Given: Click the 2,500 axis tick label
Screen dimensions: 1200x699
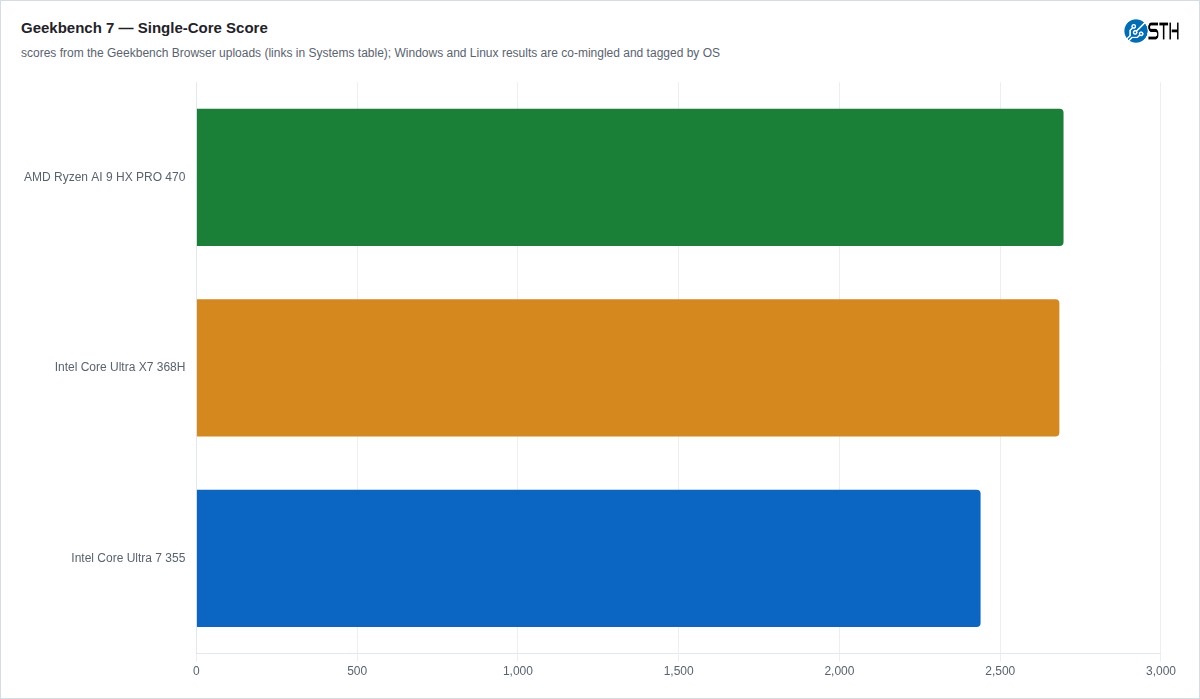Looking at the screenshot, I should coord(1000,670).
